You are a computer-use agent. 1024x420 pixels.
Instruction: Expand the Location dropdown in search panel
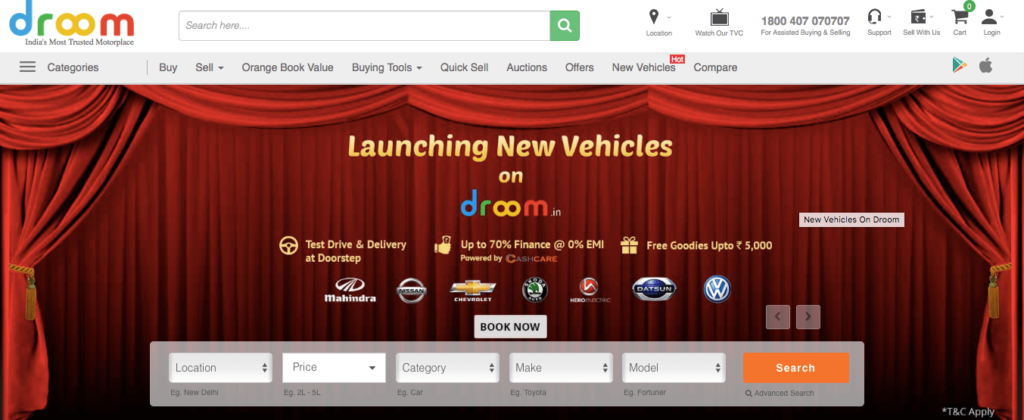(x=221, y=368)
